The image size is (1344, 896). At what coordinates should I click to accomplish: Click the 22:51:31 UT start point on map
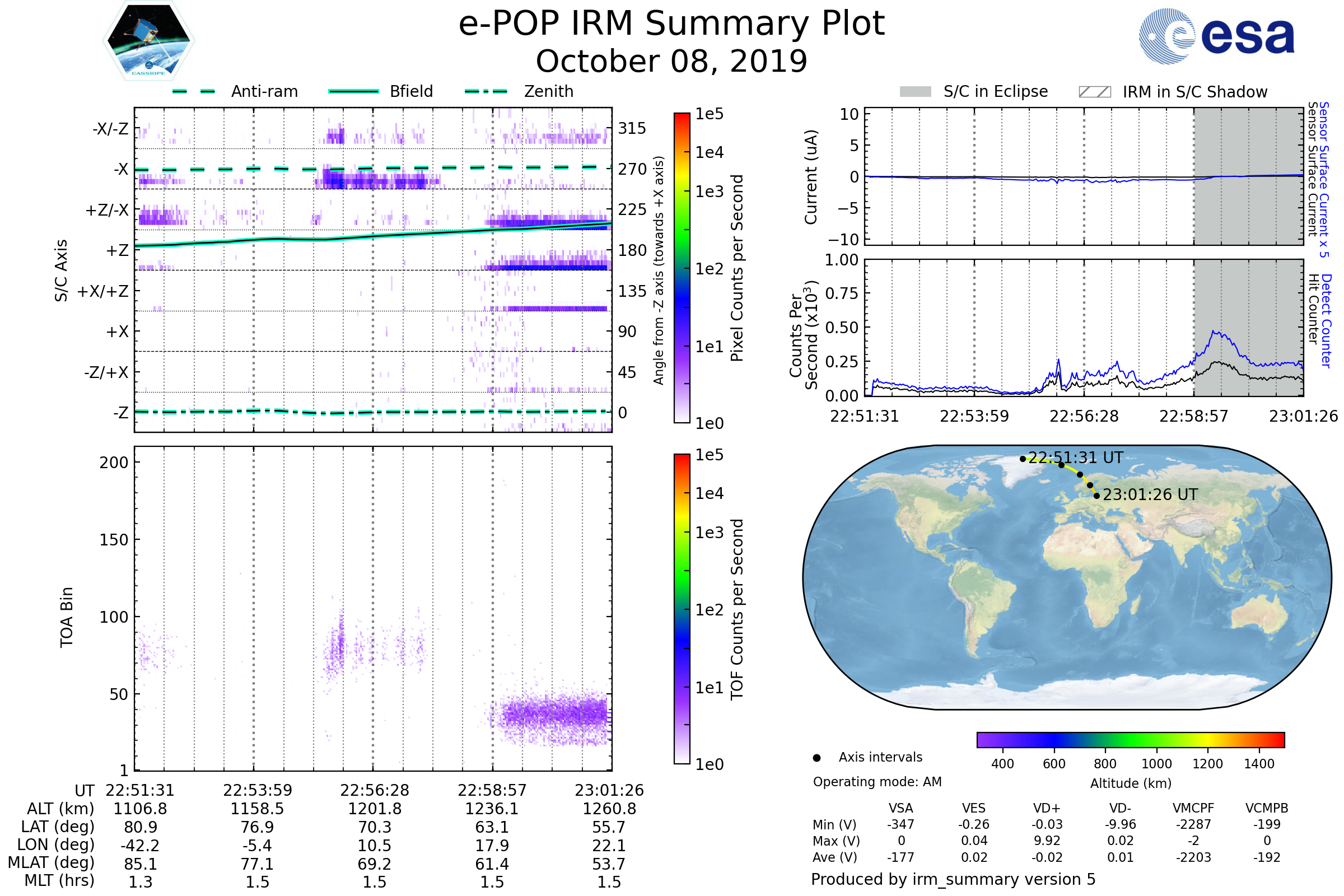pos(1023,459)
